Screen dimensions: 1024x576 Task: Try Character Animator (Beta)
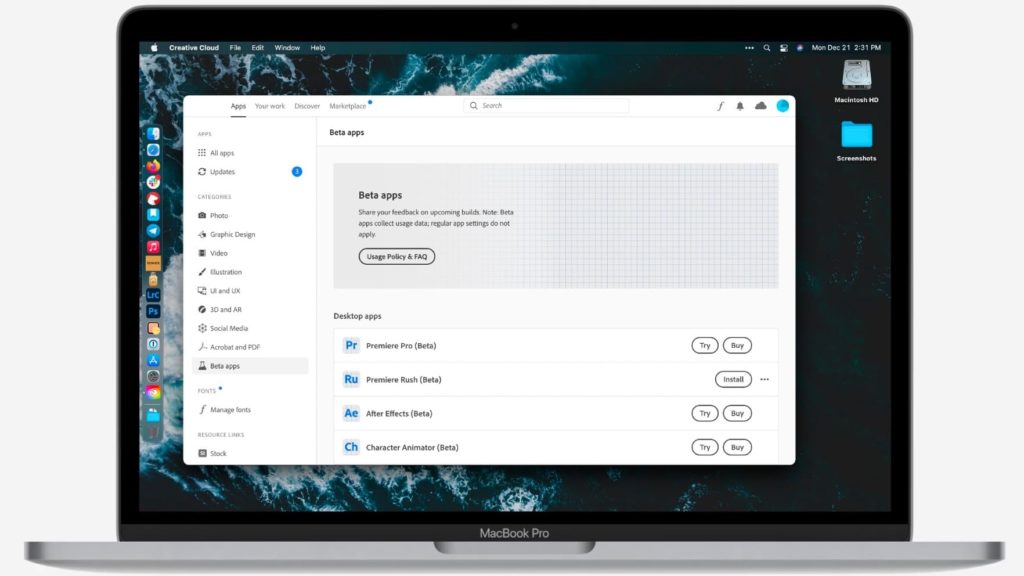705,447
